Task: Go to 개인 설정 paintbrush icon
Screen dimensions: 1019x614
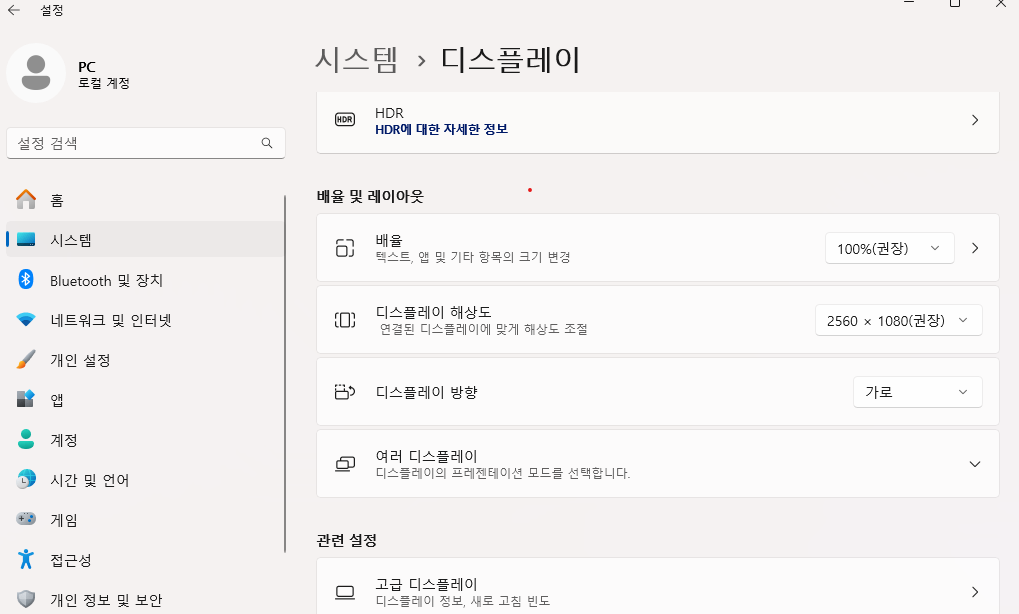Action: point(27,360)
